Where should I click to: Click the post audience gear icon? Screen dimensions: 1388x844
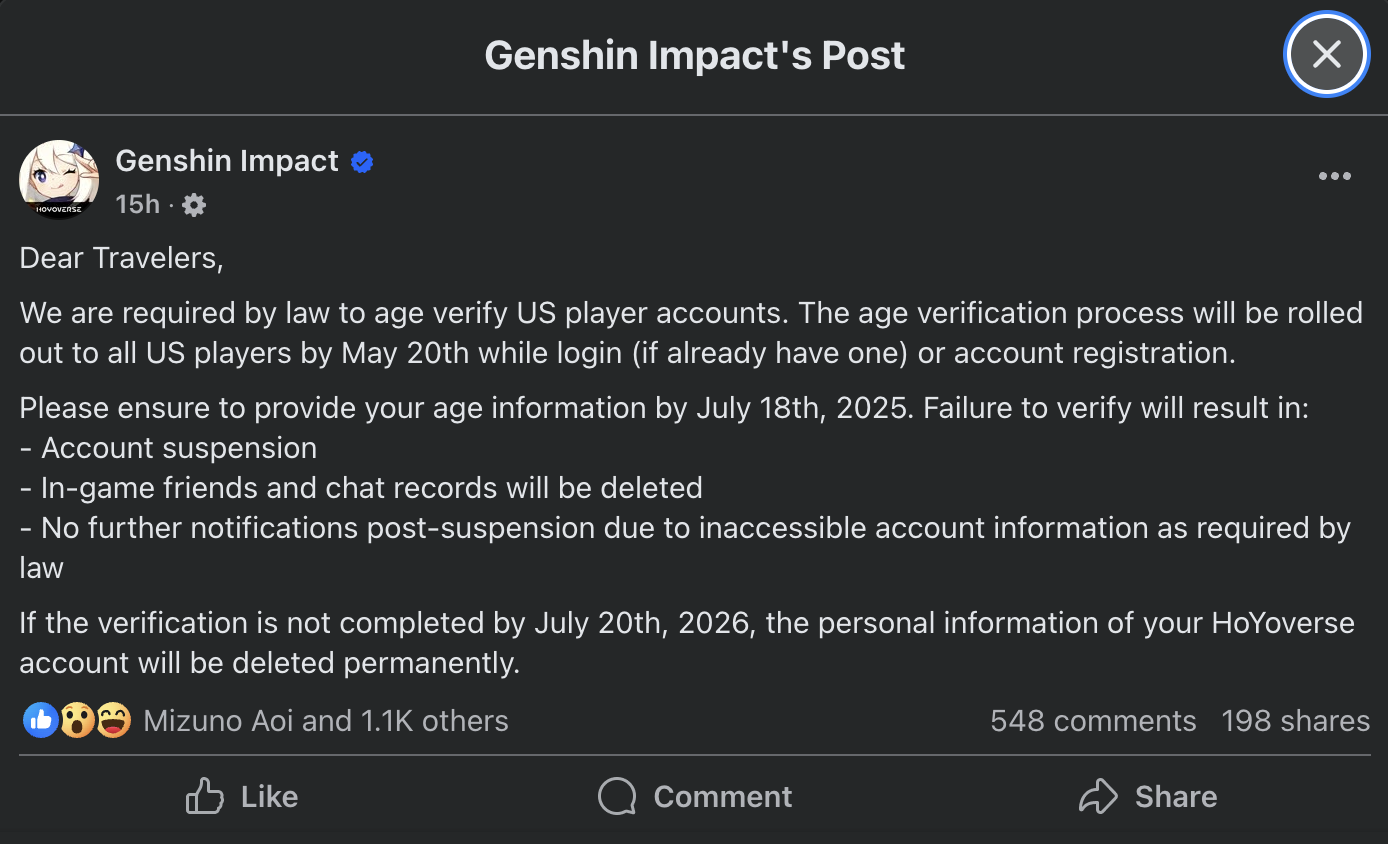(x=194, y=205)
